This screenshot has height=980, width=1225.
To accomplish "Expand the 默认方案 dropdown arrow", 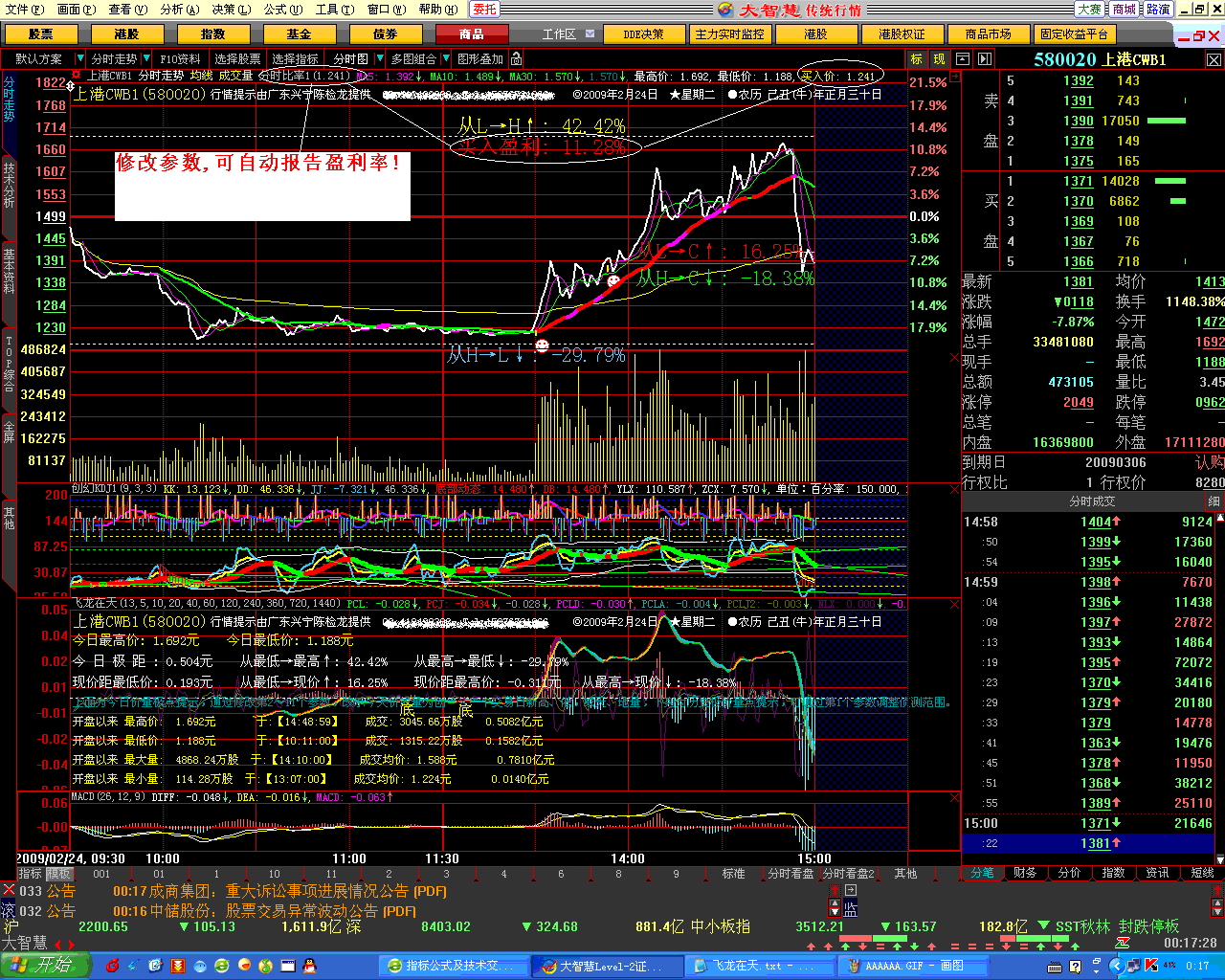I will point(80,59).
